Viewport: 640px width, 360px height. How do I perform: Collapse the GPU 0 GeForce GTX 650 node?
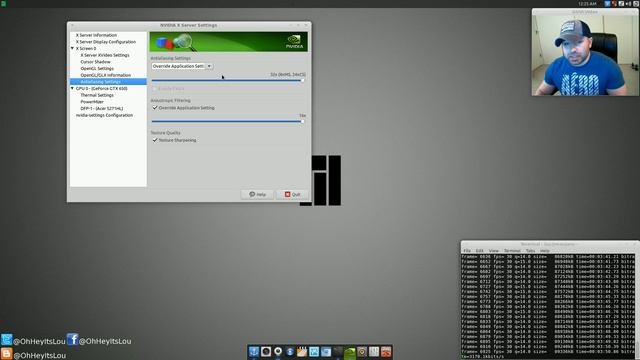[73, 88]
